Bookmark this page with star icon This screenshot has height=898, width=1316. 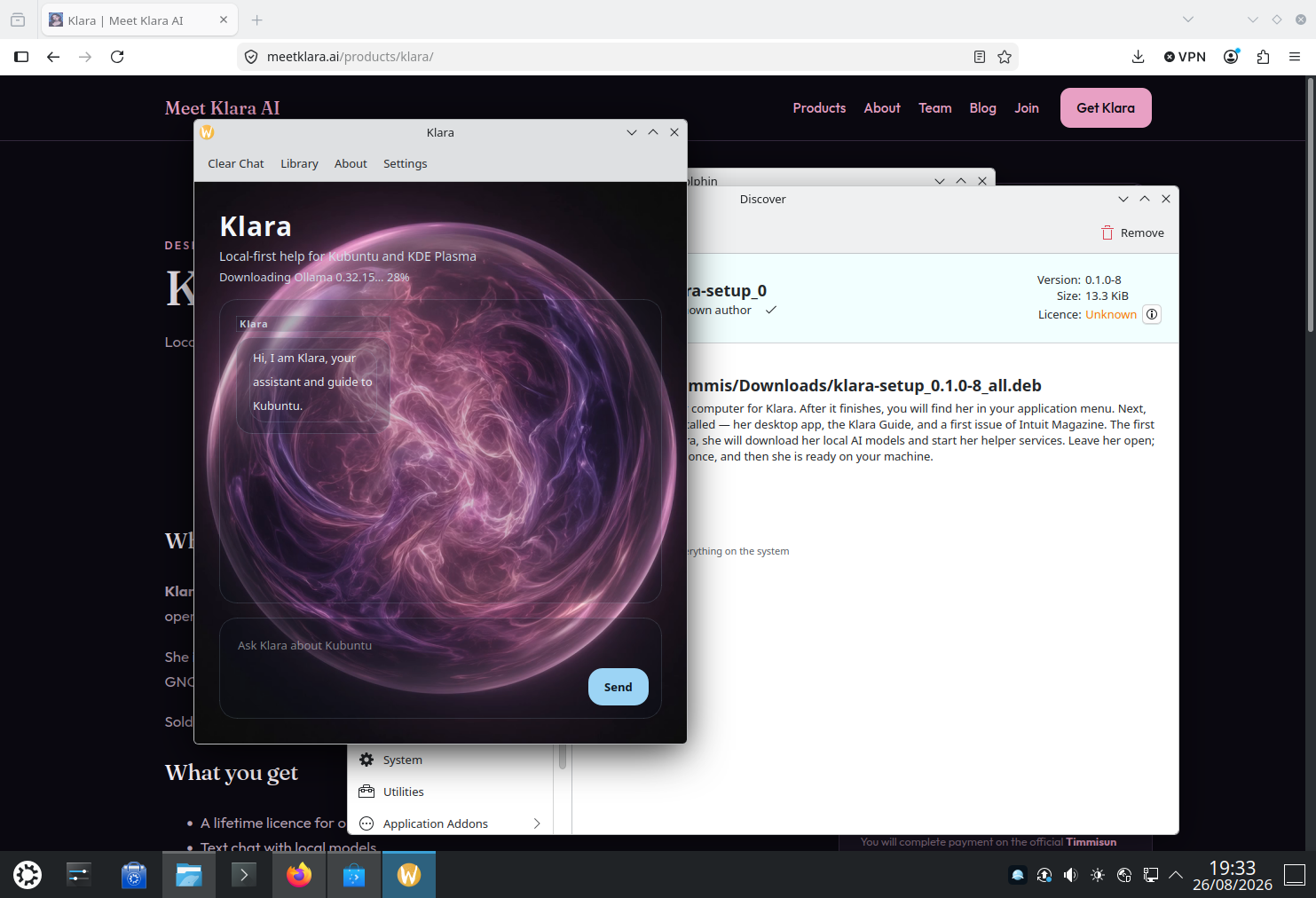[x=1005, y=57]
